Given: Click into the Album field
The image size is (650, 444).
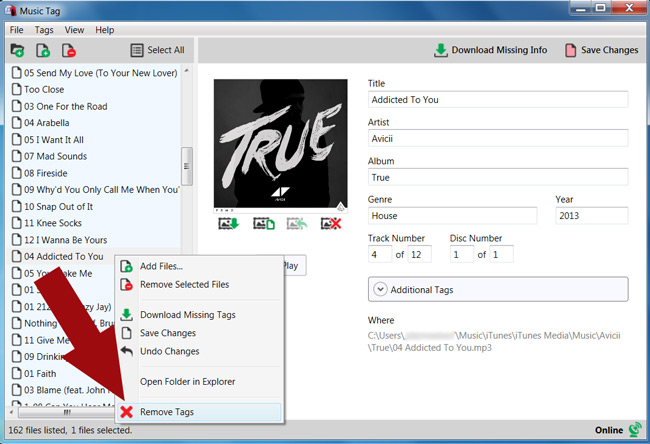Looking at the screenshot, I should tap(498, 177).
